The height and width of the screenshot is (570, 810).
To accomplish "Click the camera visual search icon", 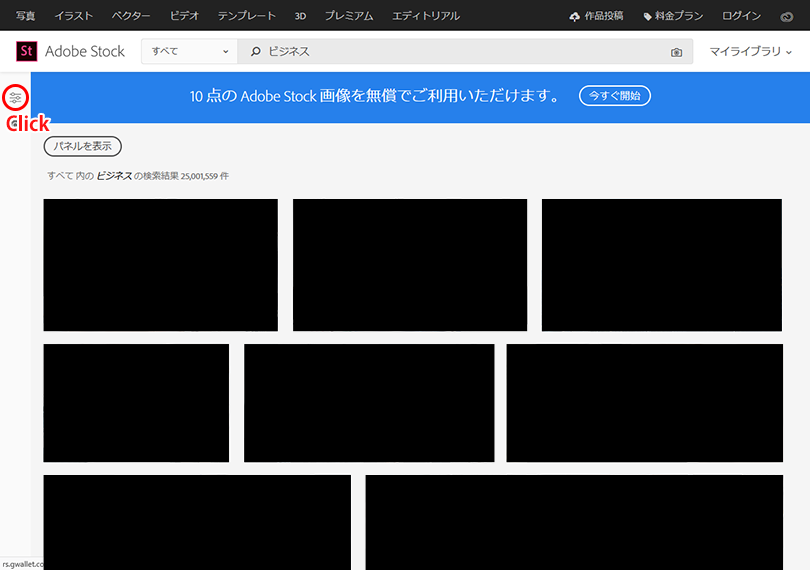I will 676,52.
